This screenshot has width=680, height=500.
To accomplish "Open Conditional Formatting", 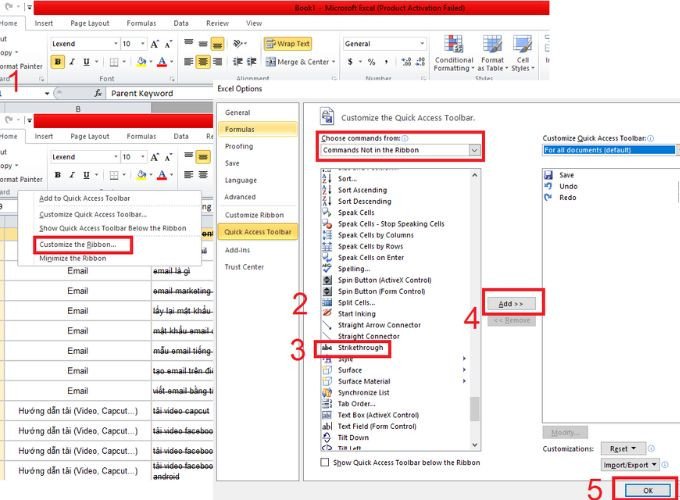I will click(454, 53).
